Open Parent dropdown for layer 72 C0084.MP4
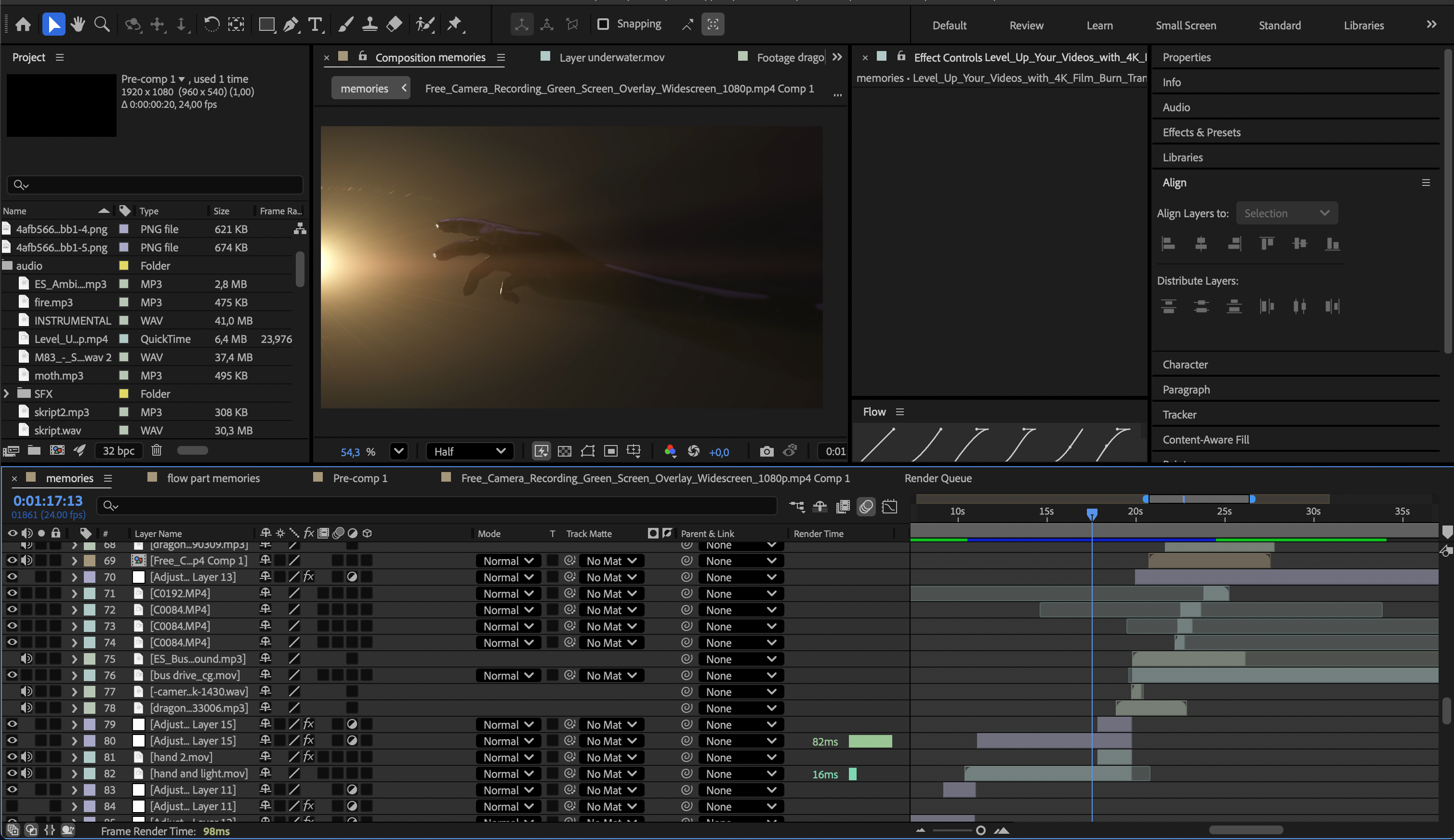 (740, 610)
